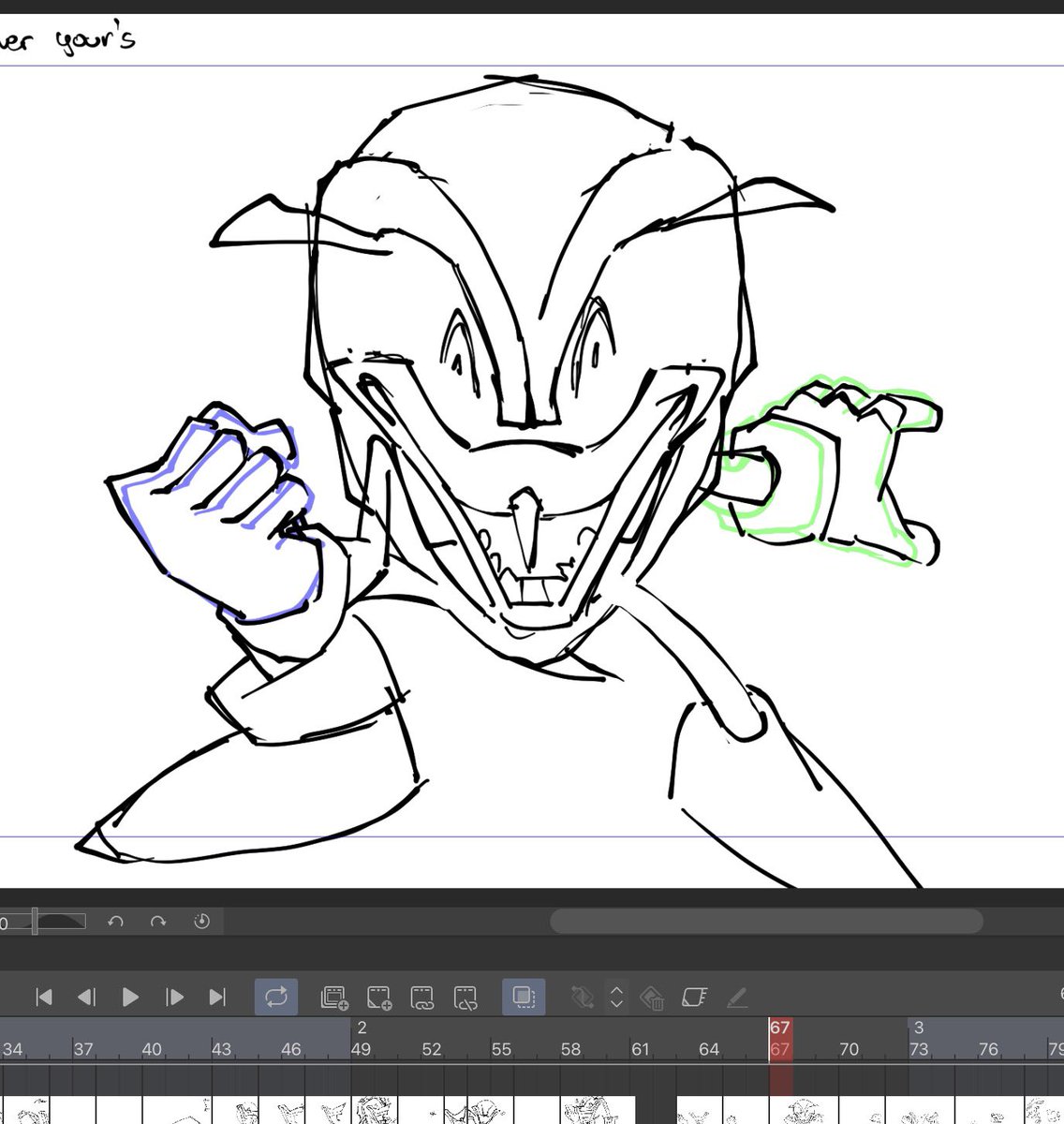Select the cel thumbnail under frame 58
This screenshot has width=1064, height=1124.
pos(597,1111)
